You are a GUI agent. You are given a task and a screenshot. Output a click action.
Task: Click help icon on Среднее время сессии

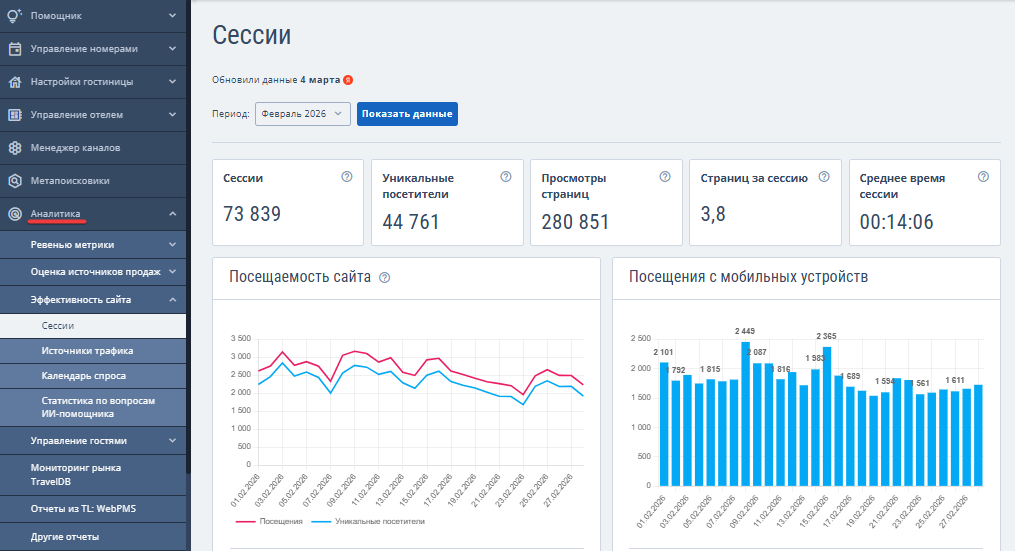pyautogui.click(x=983, y=177)
